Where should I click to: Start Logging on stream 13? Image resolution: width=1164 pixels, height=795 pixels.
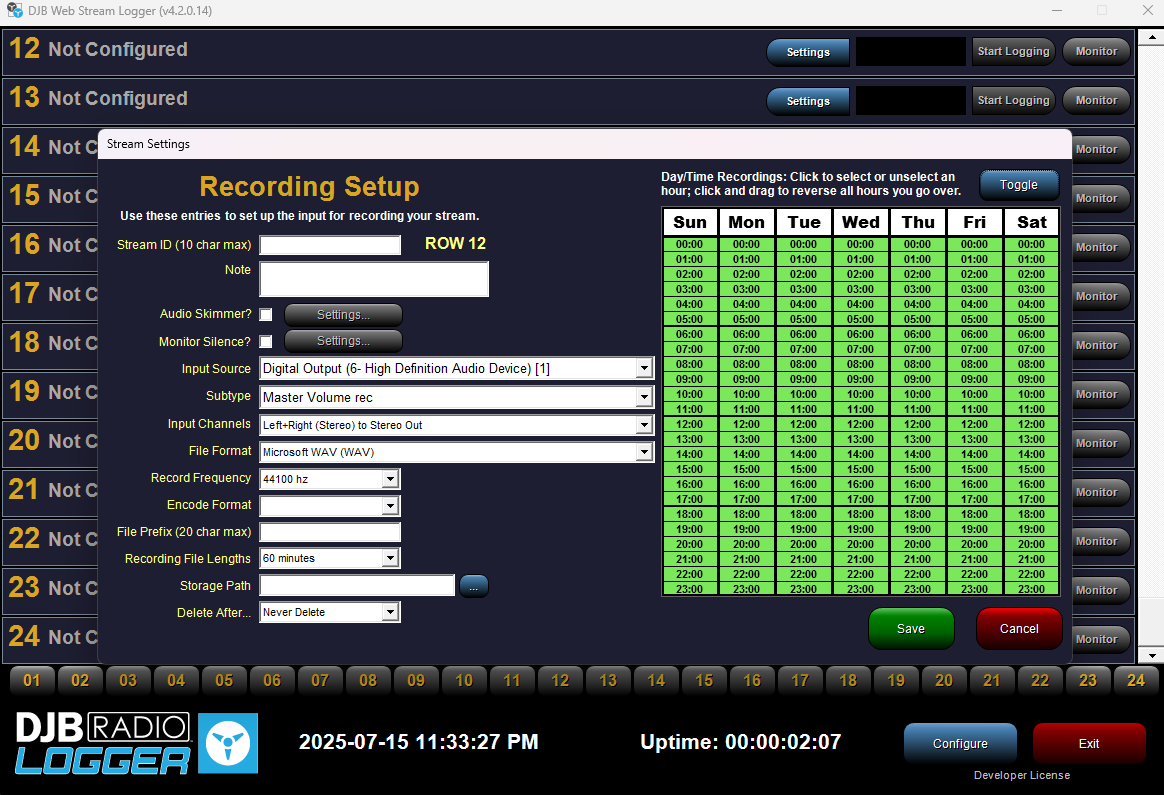(x=1013, y=100)
